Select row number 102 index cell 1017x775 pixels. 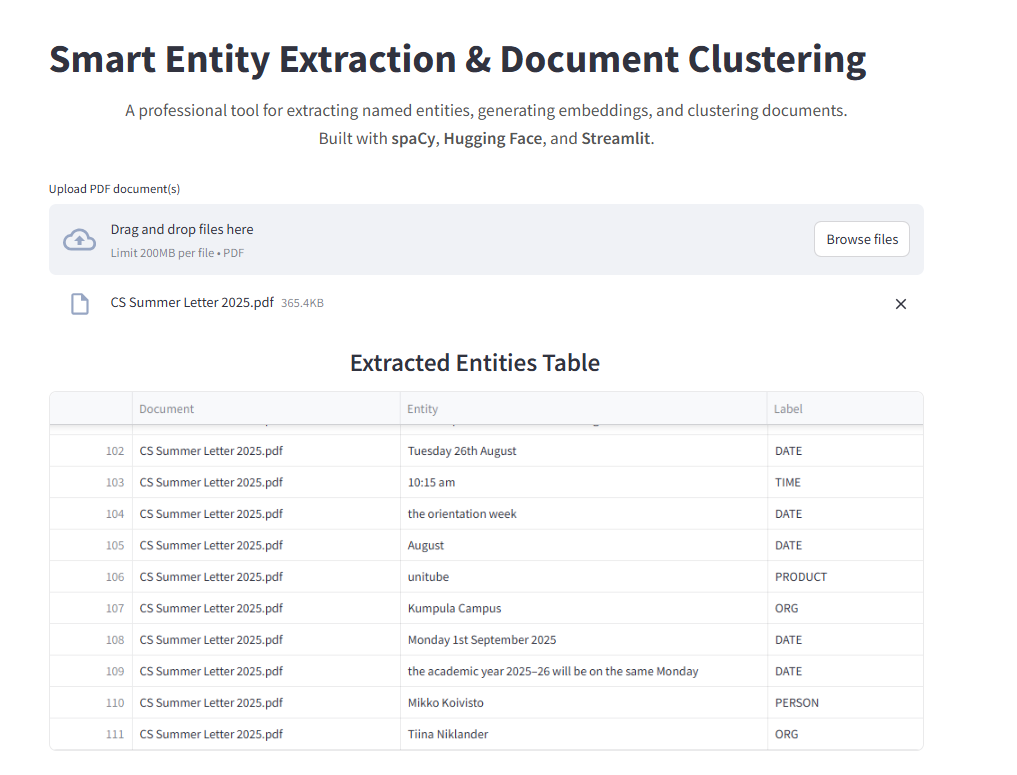point(91,451)
